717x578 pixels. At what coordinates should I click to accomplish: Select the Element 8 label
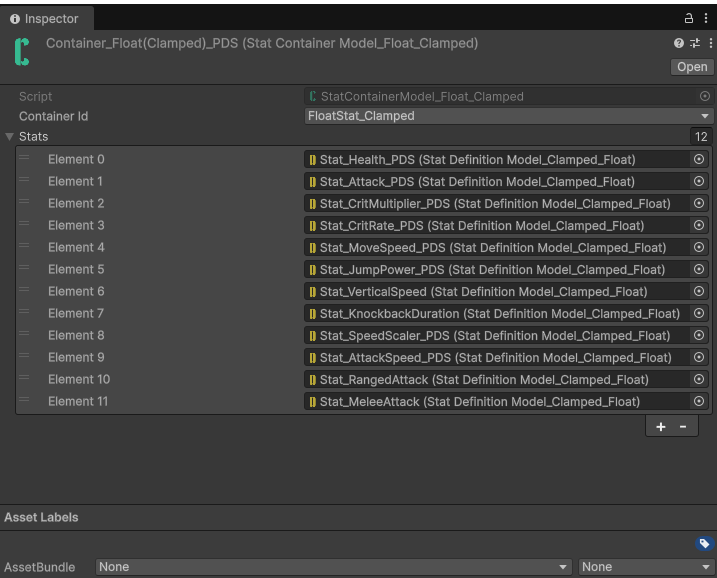tap(76, 336)
